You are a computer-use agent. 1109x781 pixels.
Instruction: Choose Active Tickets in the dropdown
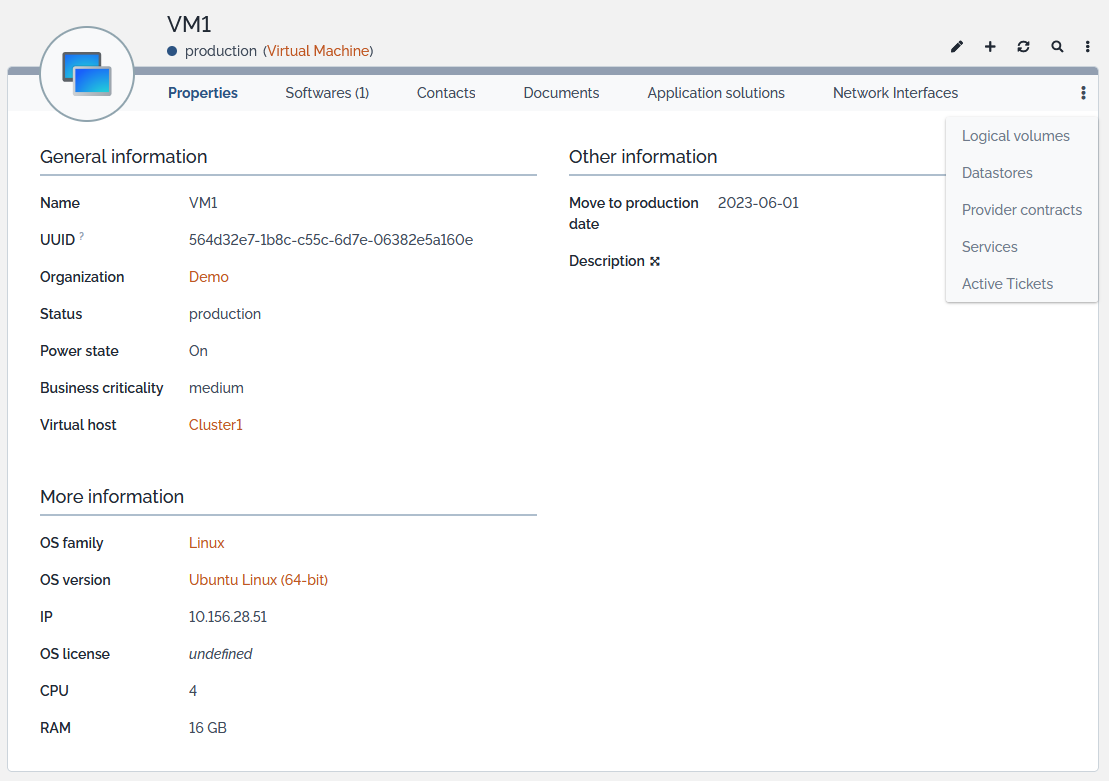[1007, 284]
